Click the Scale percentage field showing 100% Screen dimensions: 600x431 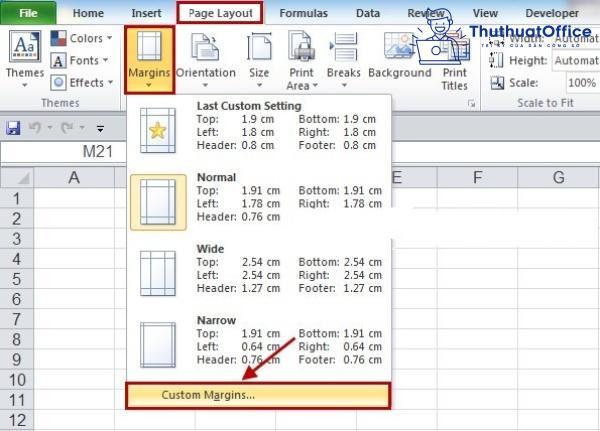pyautogui.click(x=582, y=83)
